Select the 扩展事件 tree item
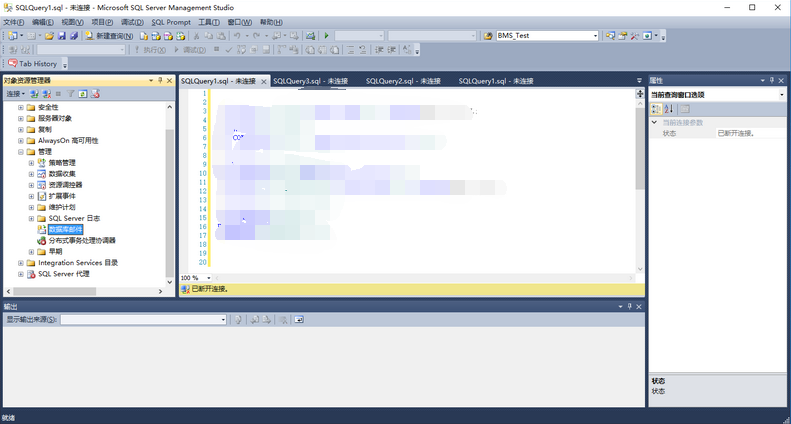The width and height of the screenshot is (791, 424). pos(62,196)
